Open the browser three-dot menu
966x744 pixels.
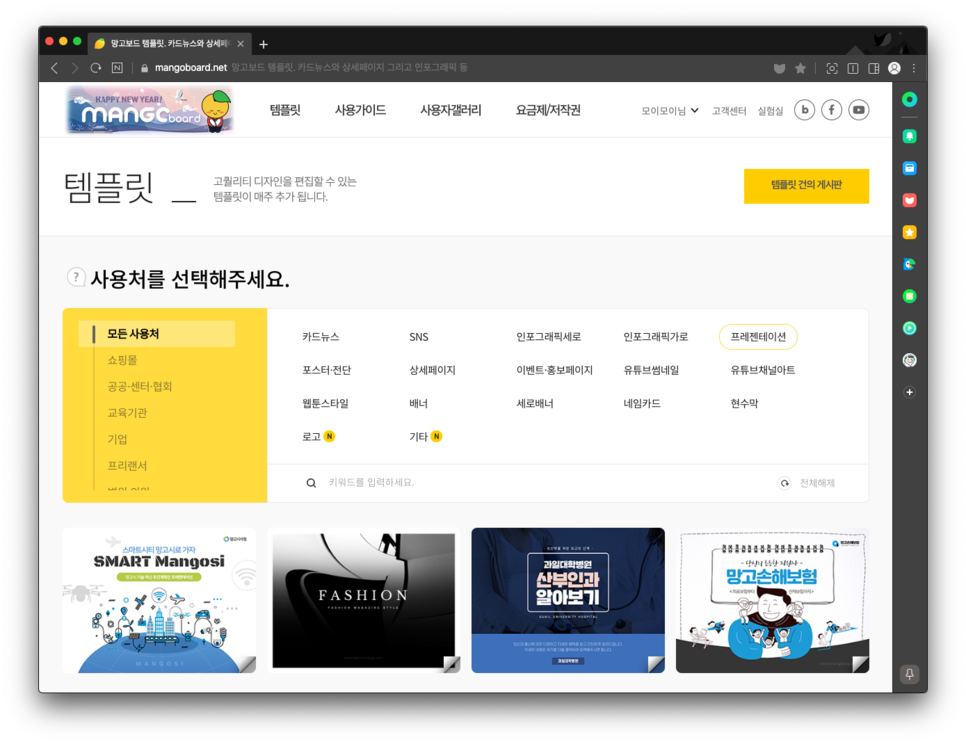click(914, 68)
